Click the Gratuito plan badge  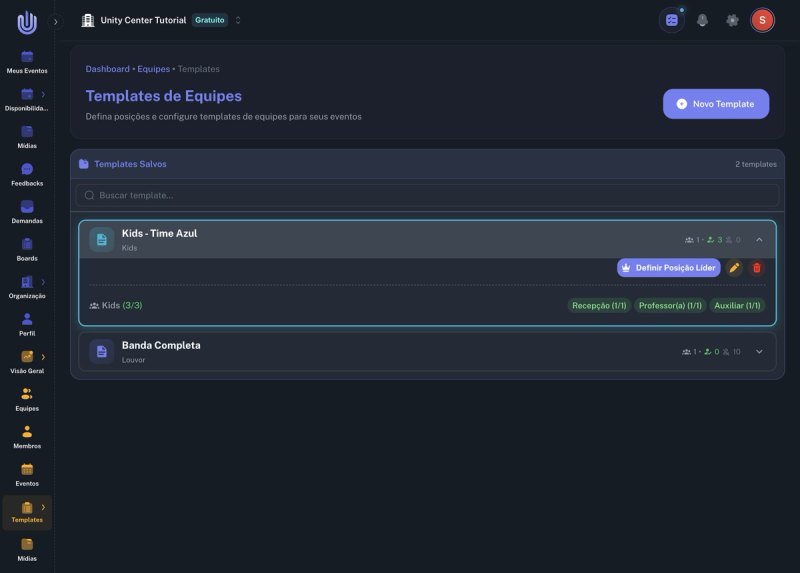click(210, 20)
